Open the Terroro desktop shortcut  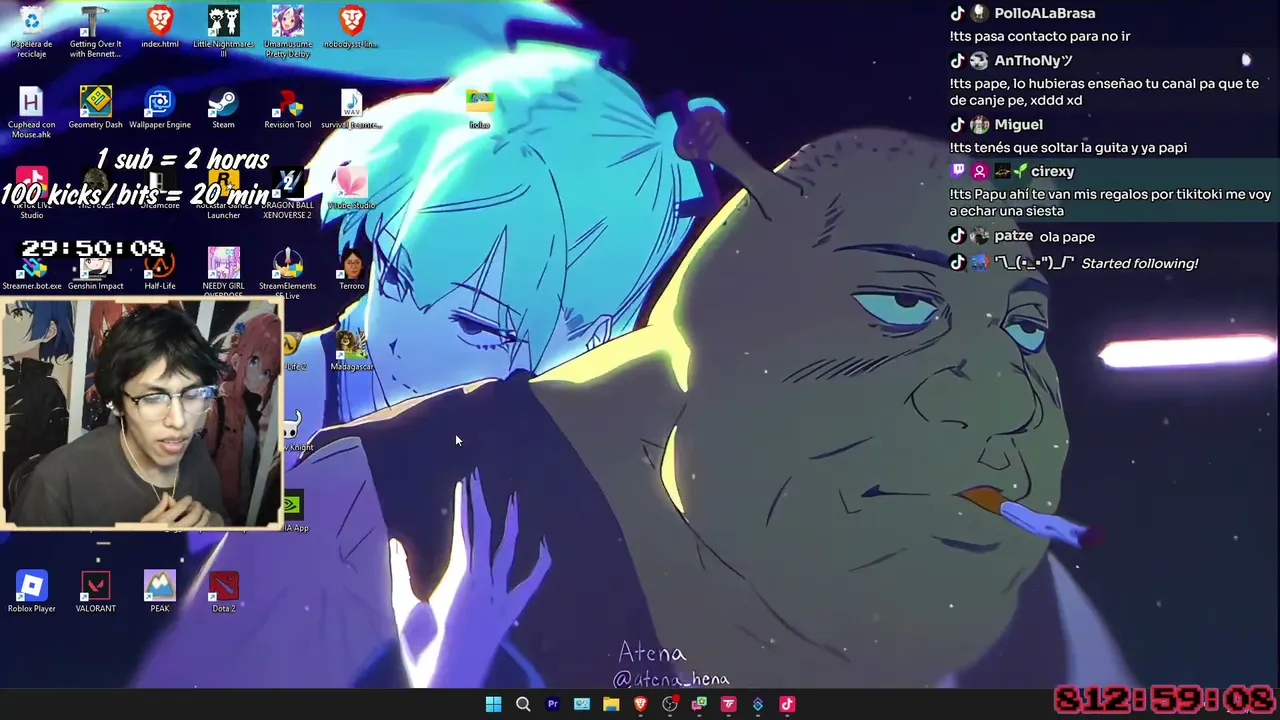(352, 268)
